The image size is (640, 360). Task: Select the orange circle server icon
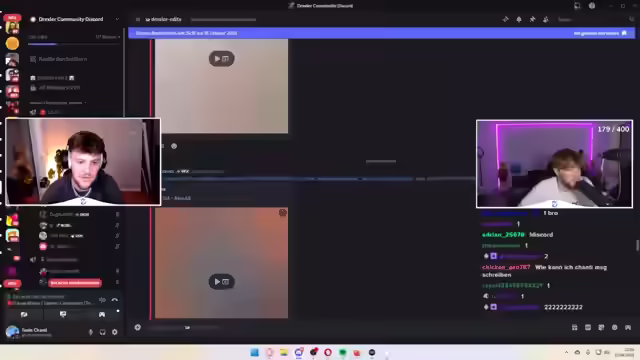tap(12, 43)
